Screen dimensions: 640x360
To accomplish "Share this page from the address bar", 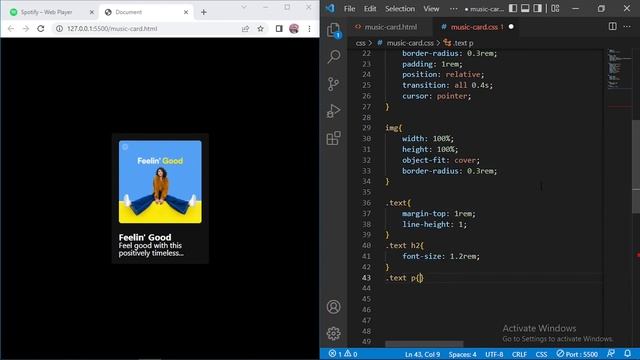I will point(245,29).
